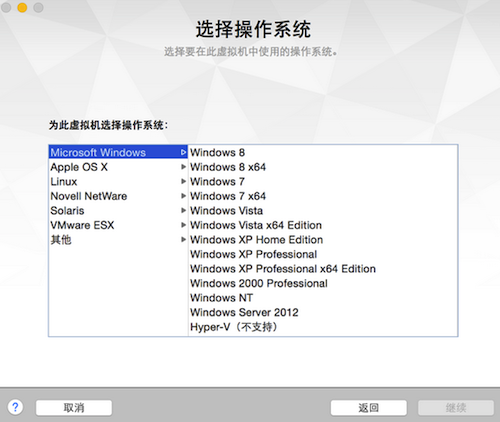Select Microsoft Windows in the OS list
Screen dimensions: 500x422
(x=118, y=152)
